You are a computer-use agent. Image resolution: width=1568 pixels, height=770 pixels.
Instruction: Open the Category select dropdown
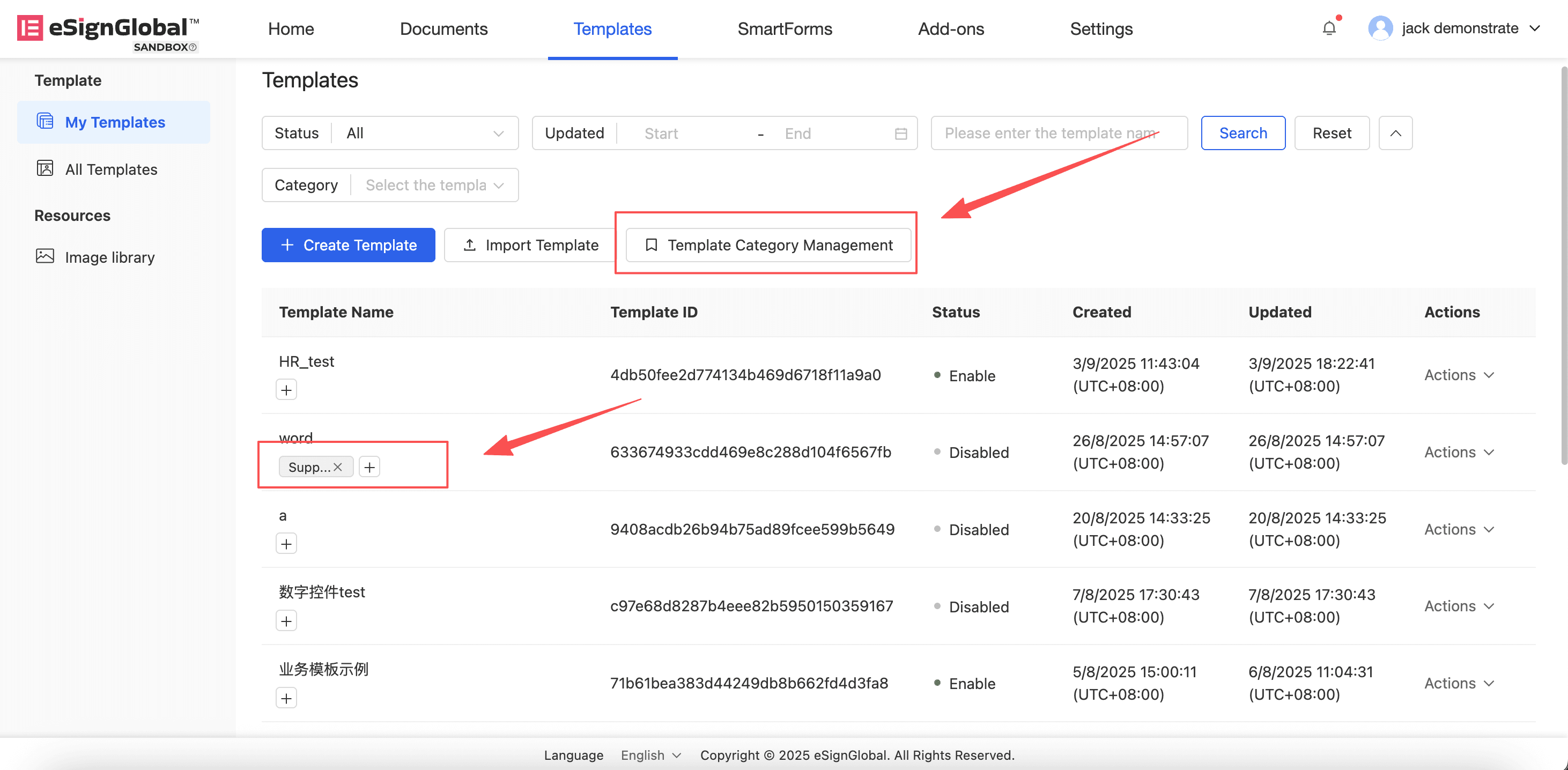tap(434, 185)
